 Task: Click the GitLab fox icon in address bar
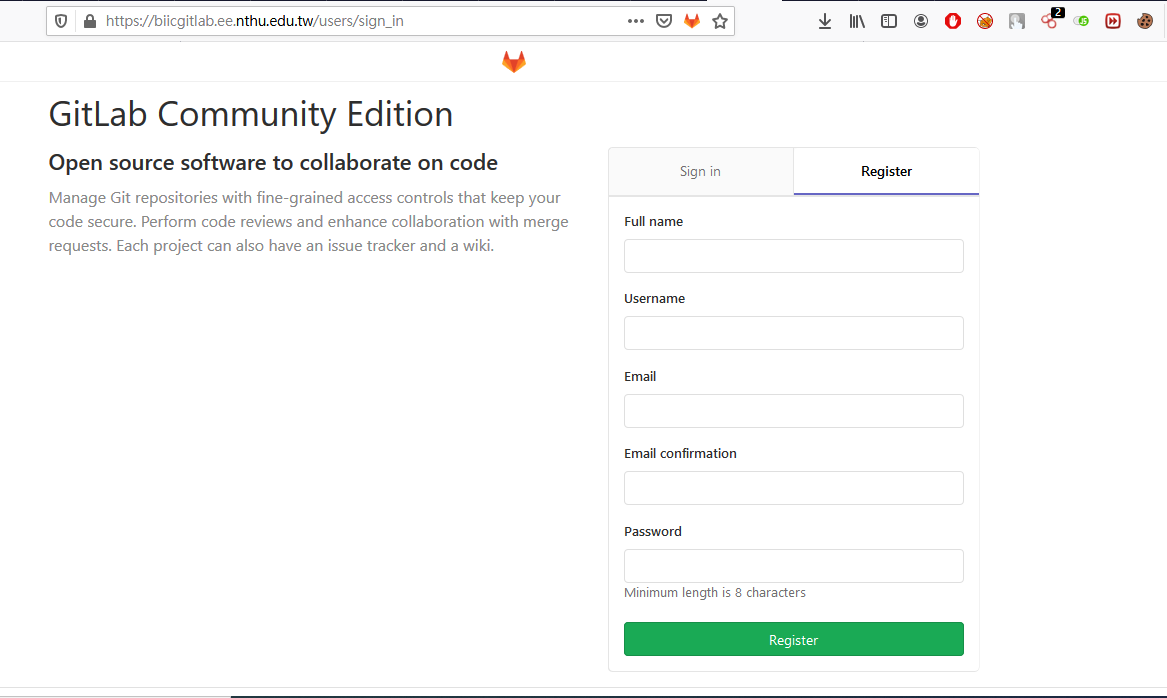[x=692, y=21]
